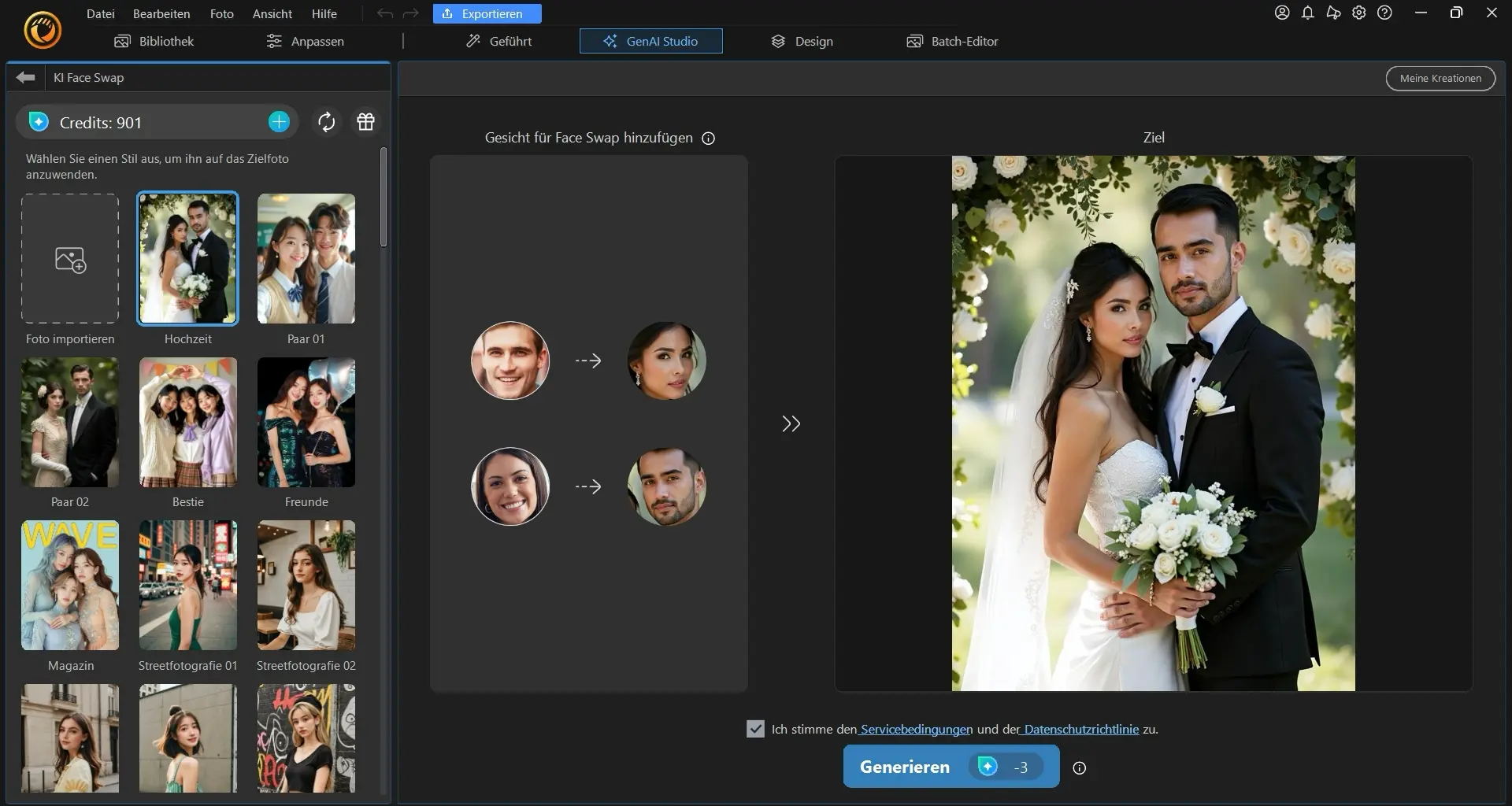
Task: Click the credits star icon
Action: (x=39, y=122)
